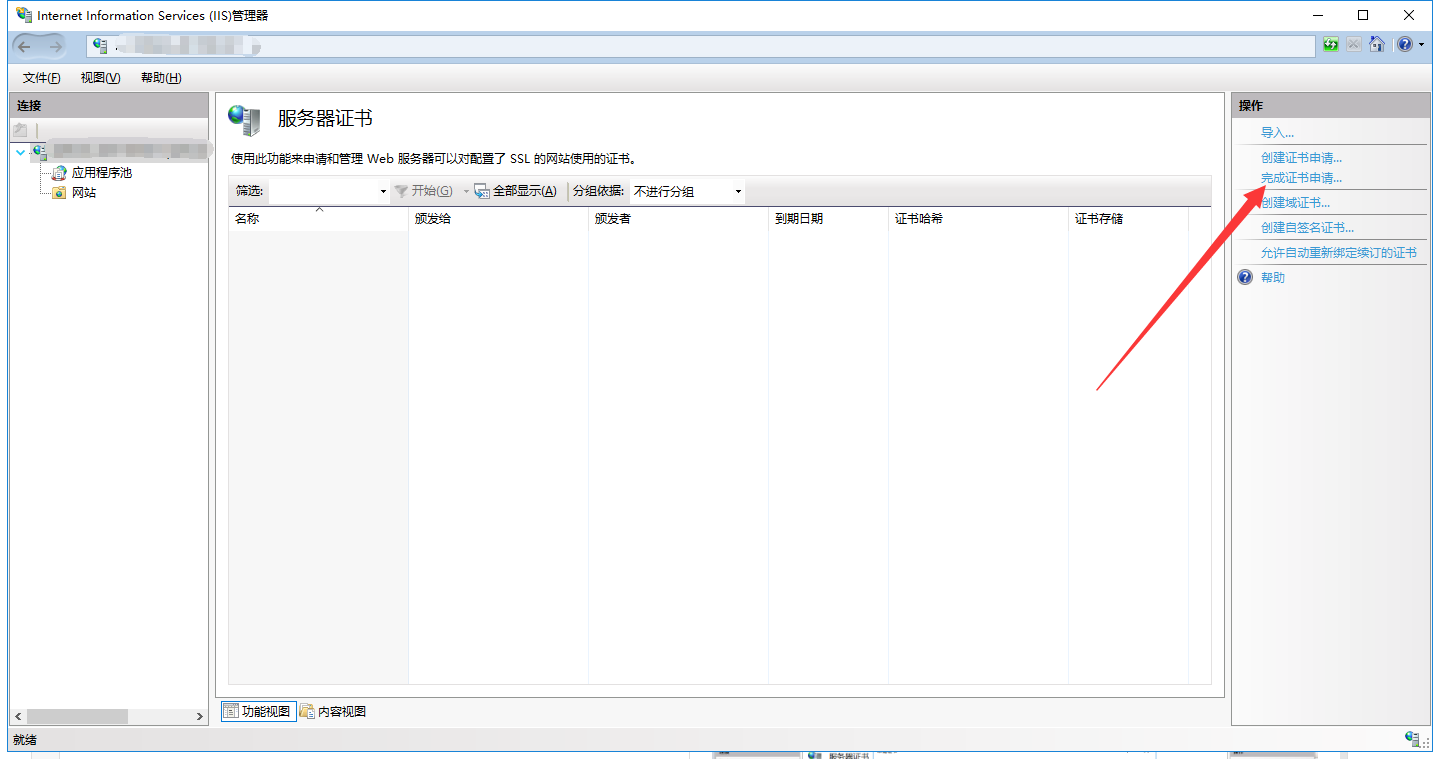
Task: Collapse the server node in connections tree
Action: (x=20, y=152)
